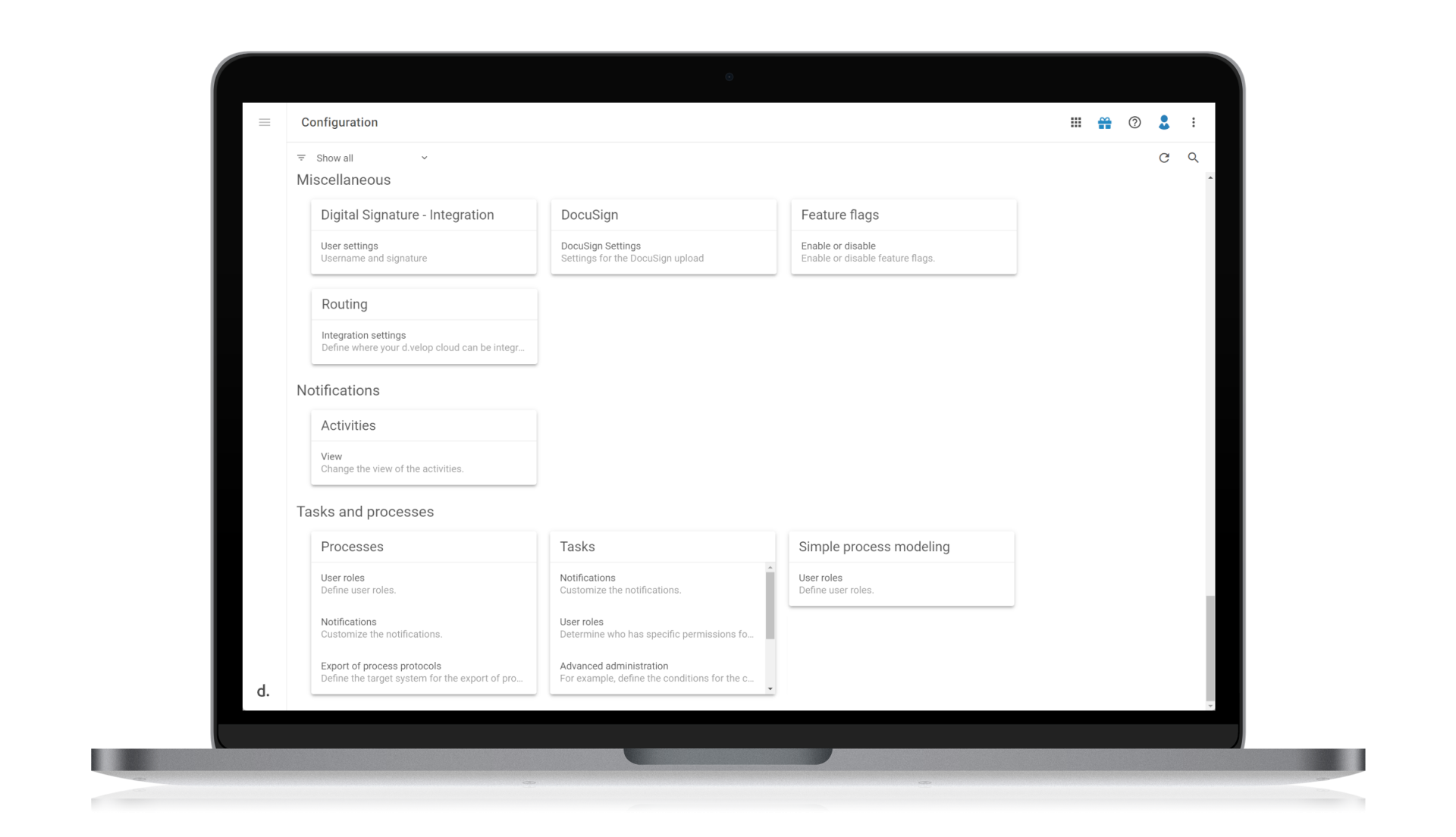Click the gift icon for what's new
This screenshot has width=1456, height=837.
click(x=1105, y=122)
